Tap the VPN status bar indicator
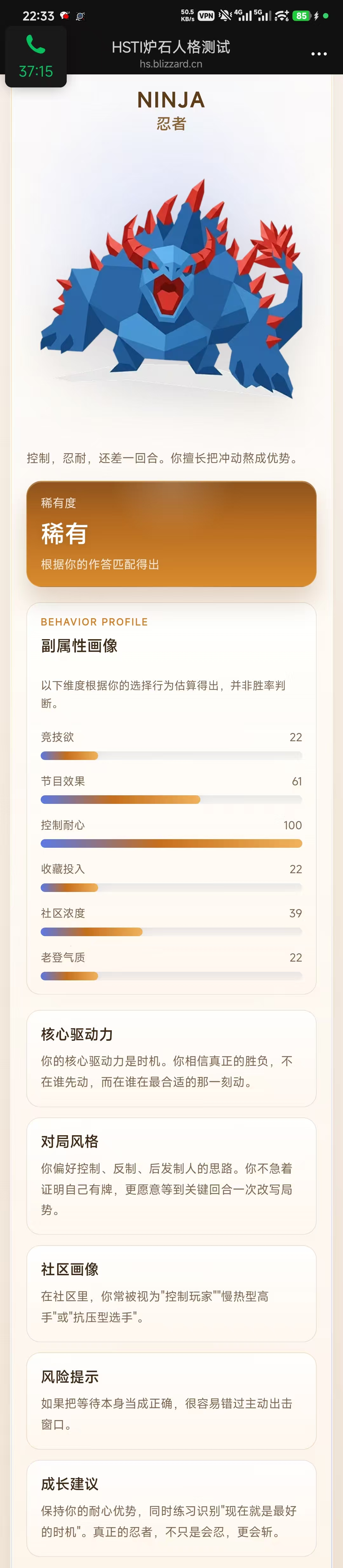Image resolution: width=343 pixels, height=1568 pixels. click(206, 16)
